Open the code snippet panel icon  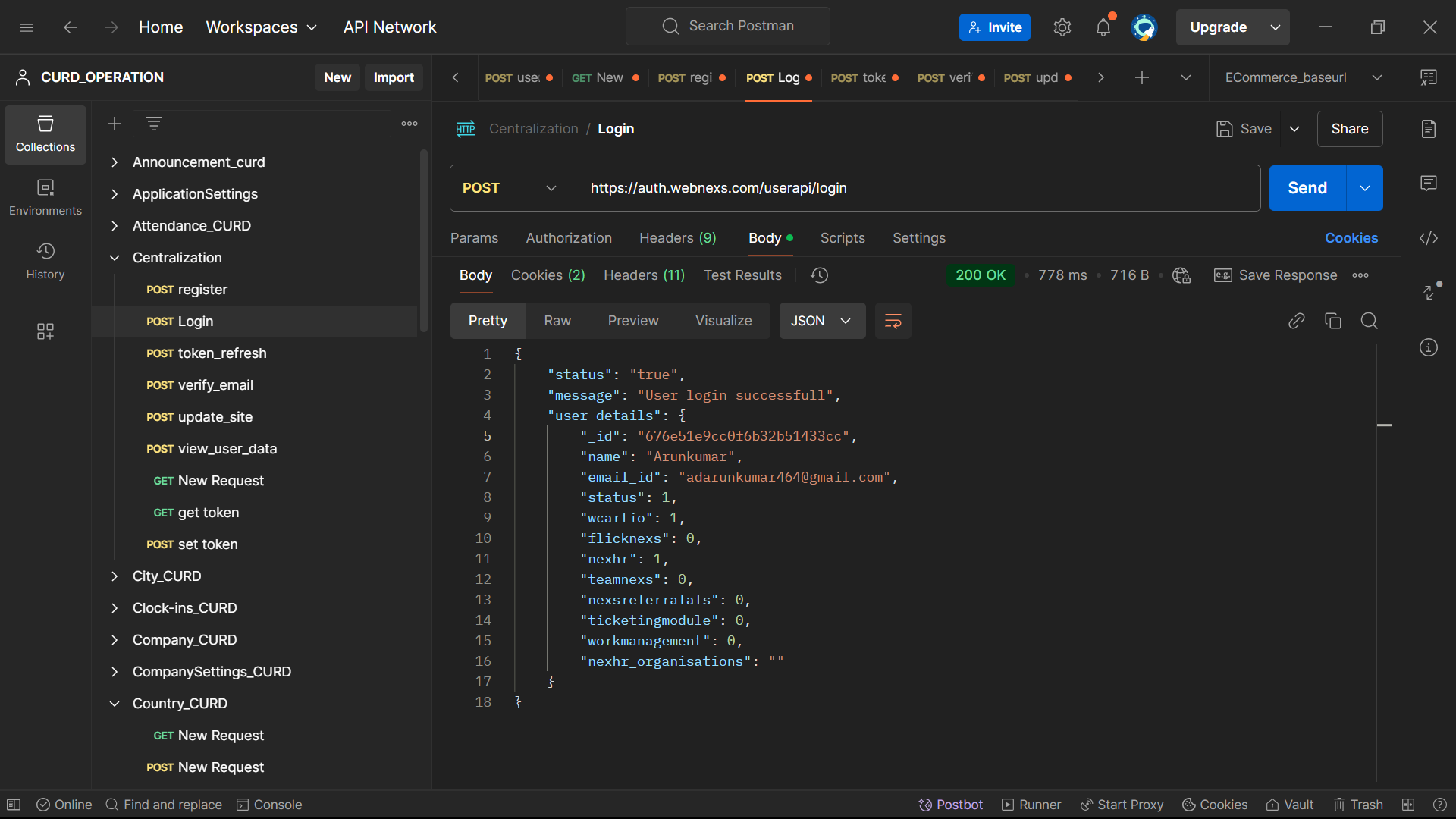pyautogui.click(x=1428, y=238)
